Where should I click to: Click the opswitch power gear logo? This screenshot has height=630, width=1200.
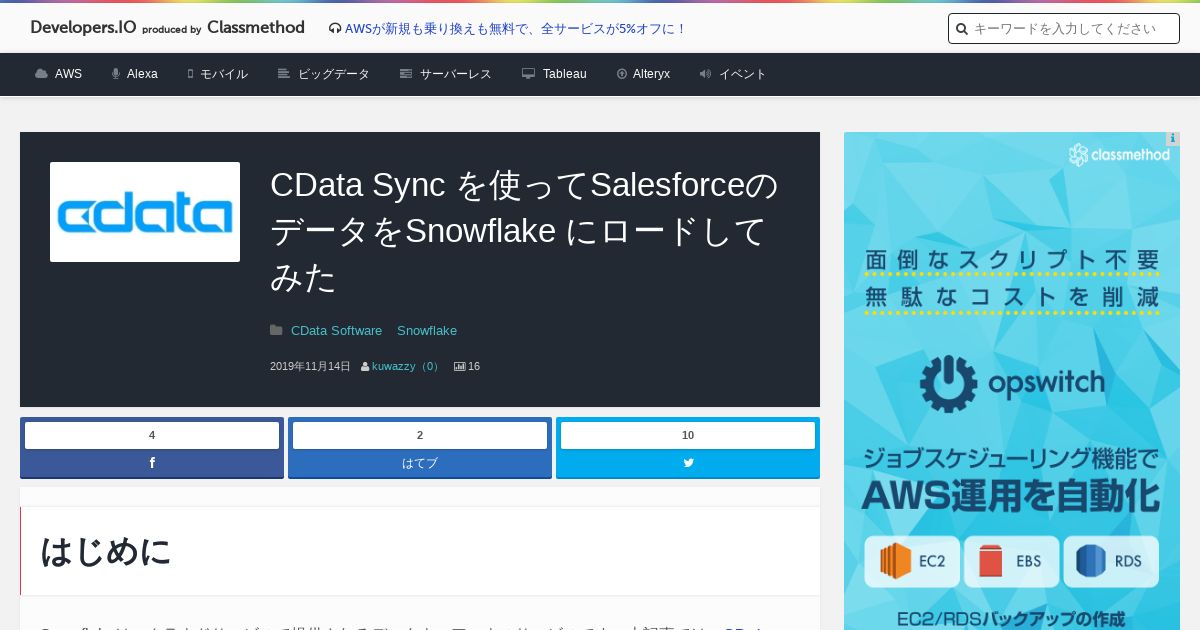(x=948, y=384)
